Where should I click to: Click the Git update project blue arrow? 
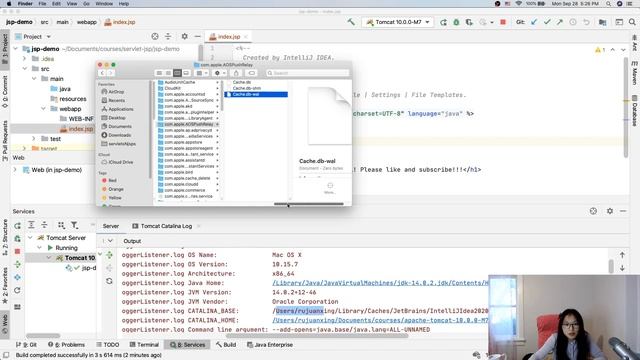tap(534, 22)
